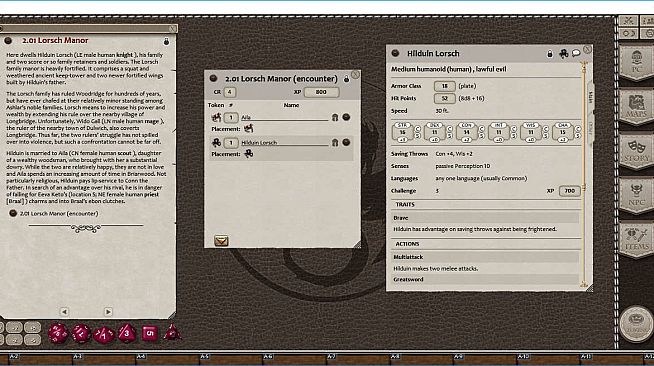Screen dimensions: 654x366
Task: Close the Hilduin Lorsch NPC sheet
Action: [x=587, y=50]
